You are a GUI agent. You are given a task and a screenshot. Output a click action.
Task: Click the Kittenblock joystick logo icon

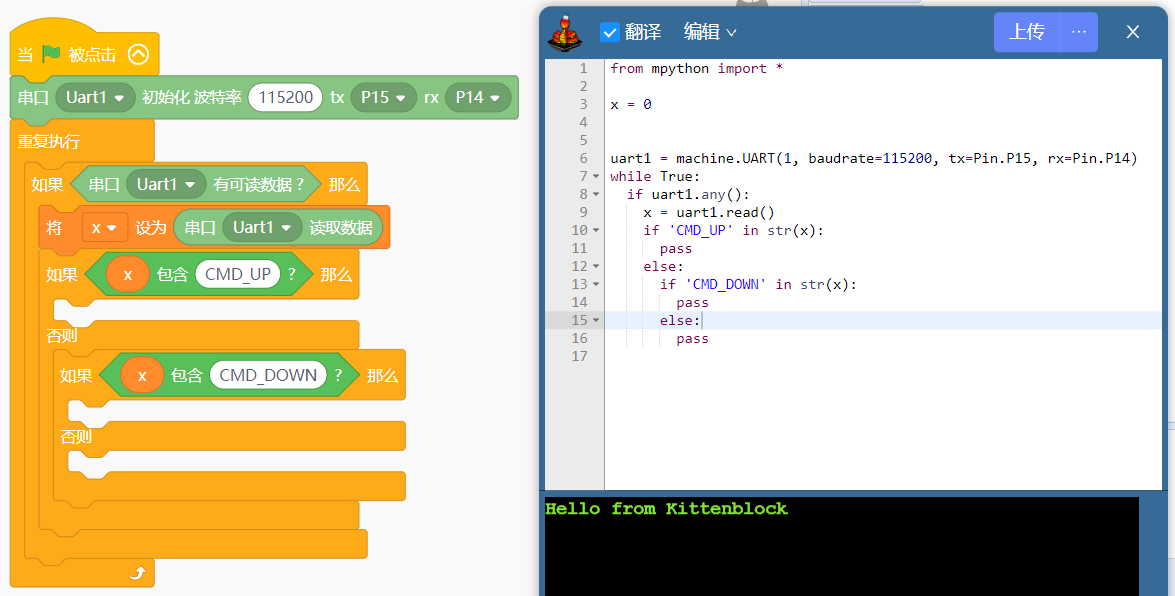(x=565, y=32)
